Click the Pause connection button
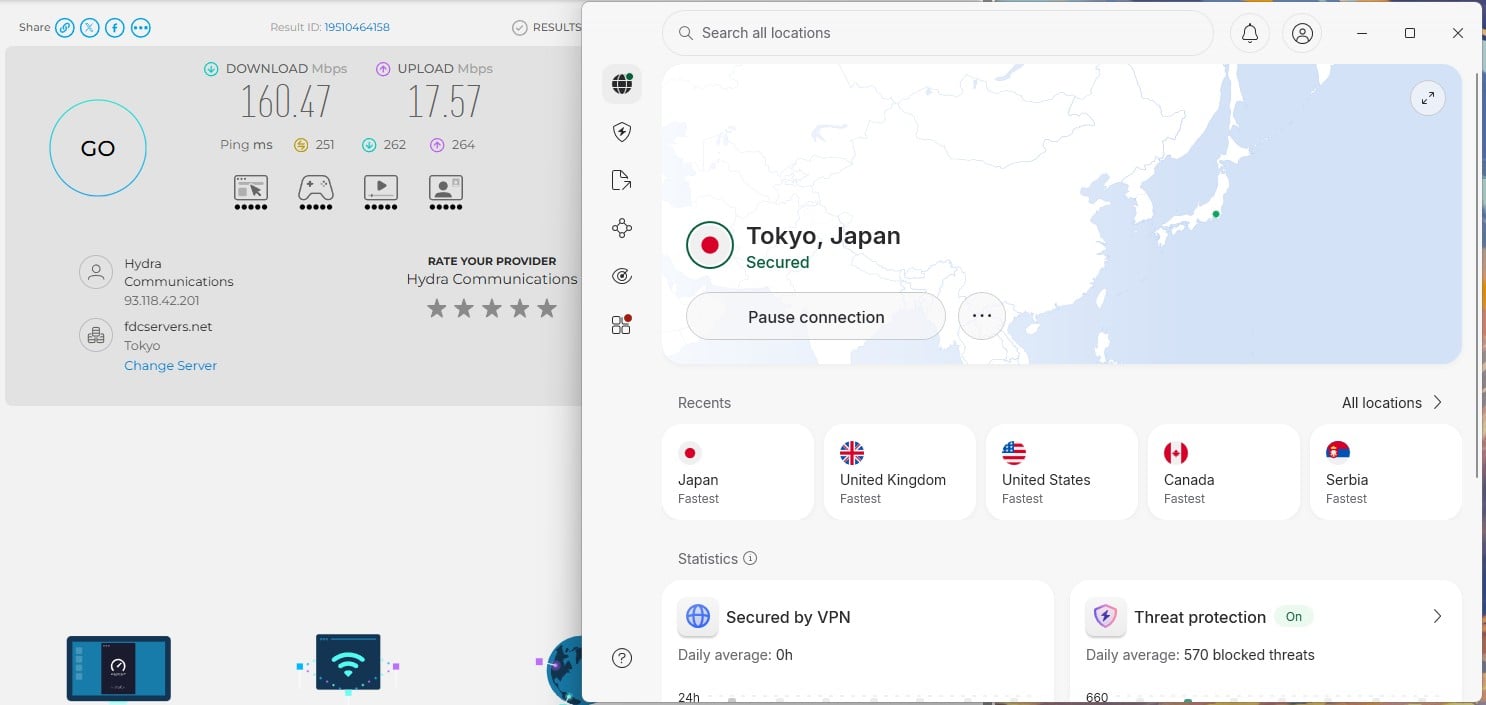The width and height of the screenshot is (1486, 705). (816, 317)
